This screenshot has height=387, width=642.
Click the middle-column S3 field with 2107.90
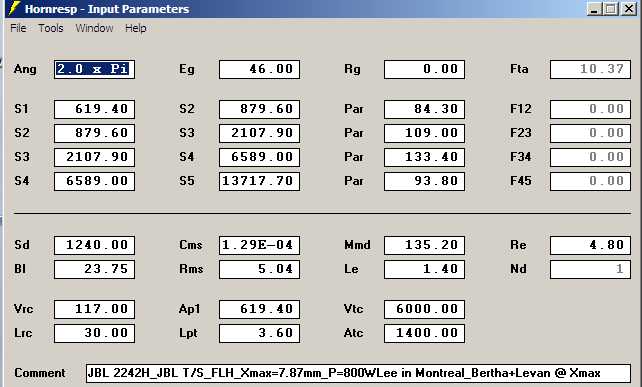(259, 134)
